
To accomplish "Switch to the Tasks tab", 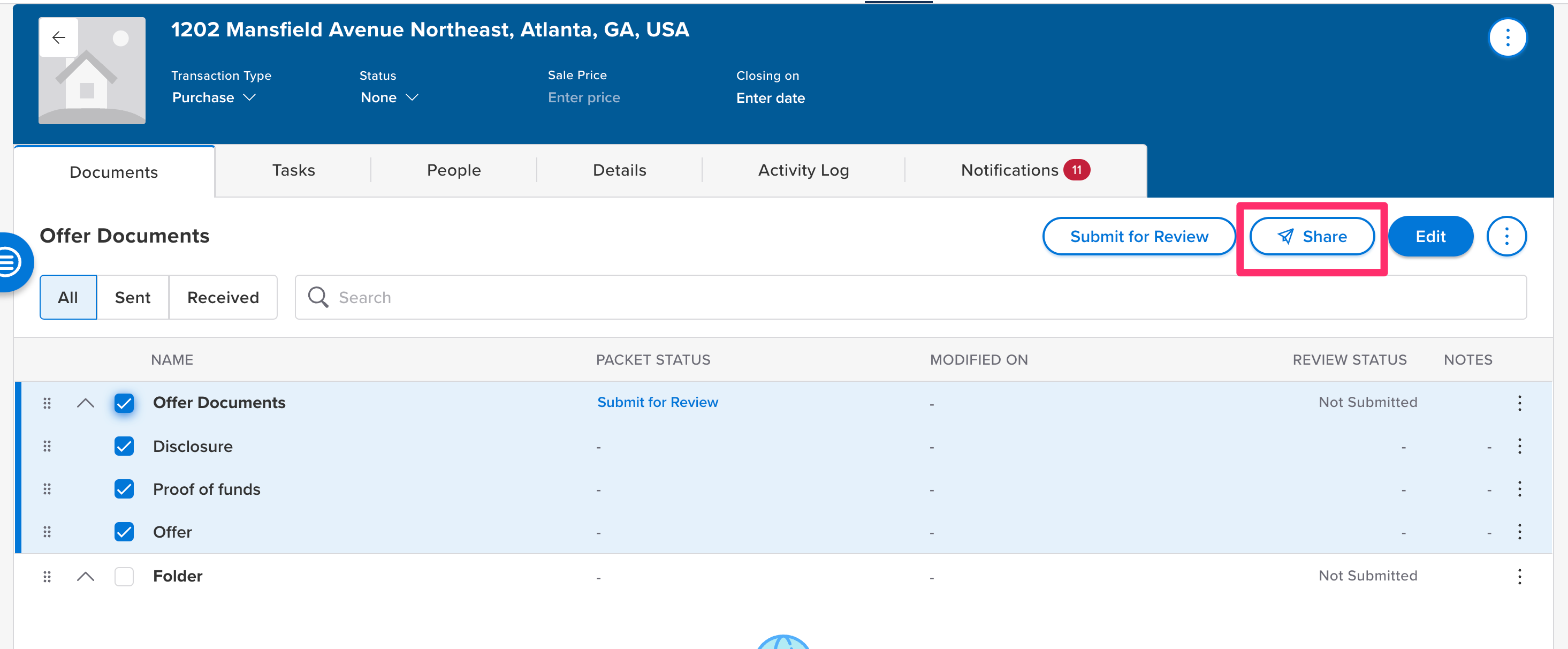I will point(293,170).
